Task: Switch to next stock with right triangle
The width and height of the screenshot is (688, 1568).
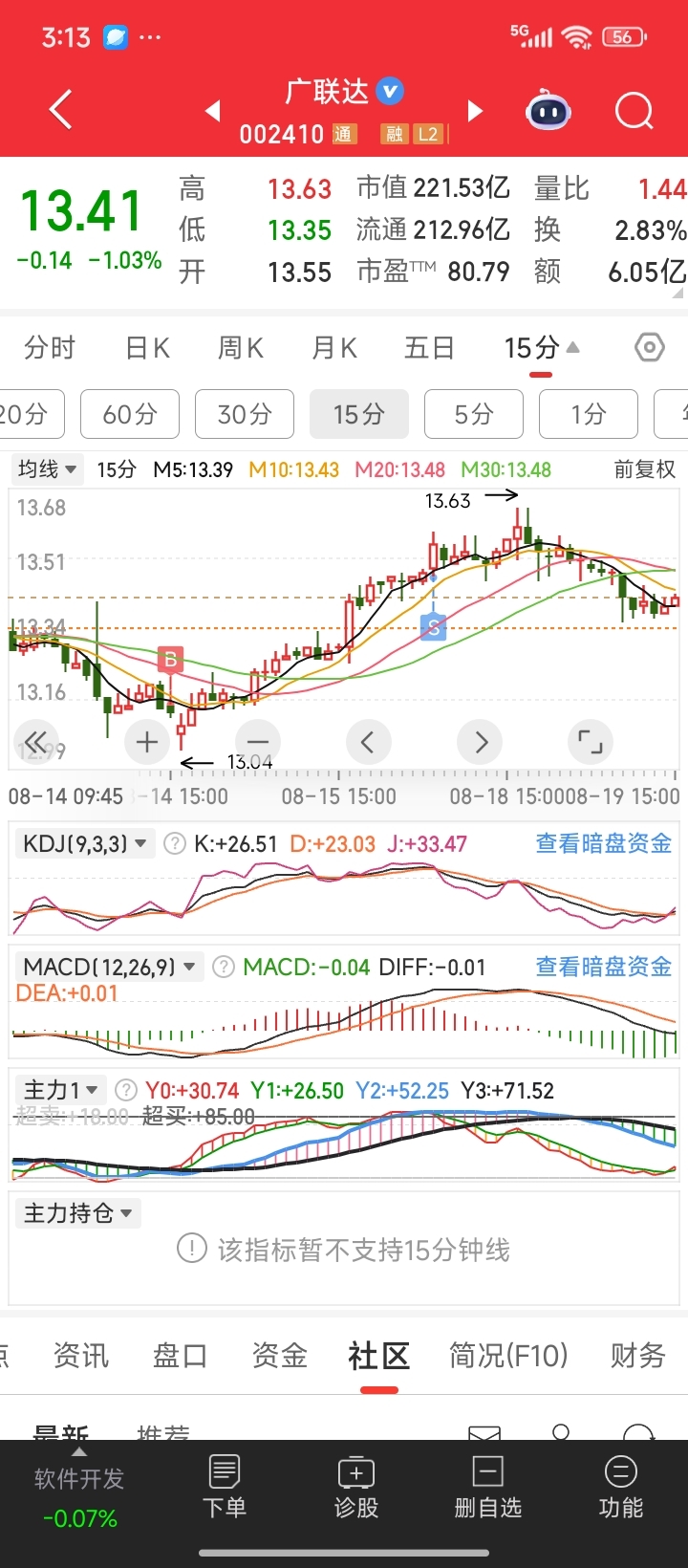Action: (x=475, y=111)
